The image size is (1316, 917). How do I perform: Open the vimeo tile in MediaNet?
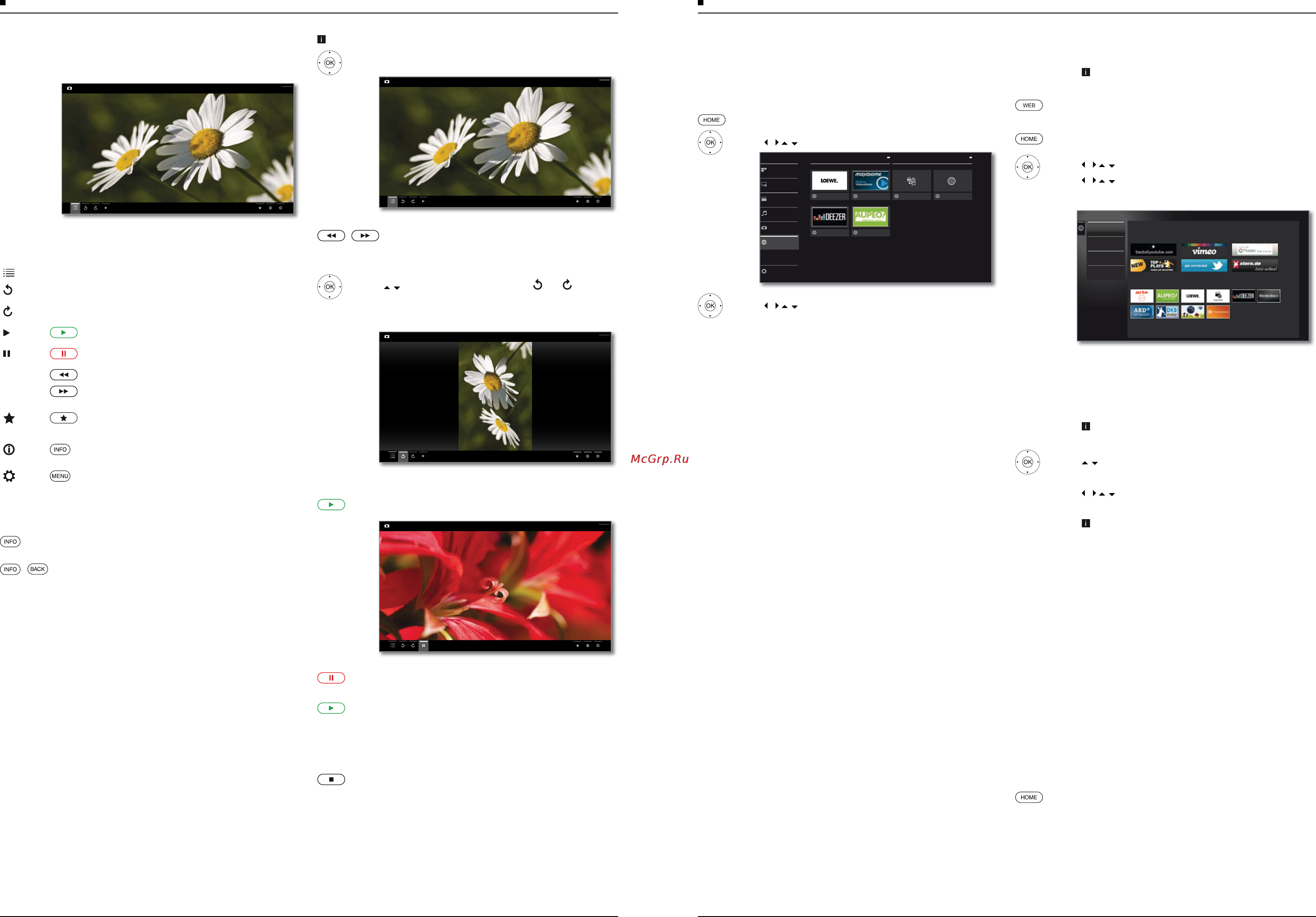pos(1204,250)
